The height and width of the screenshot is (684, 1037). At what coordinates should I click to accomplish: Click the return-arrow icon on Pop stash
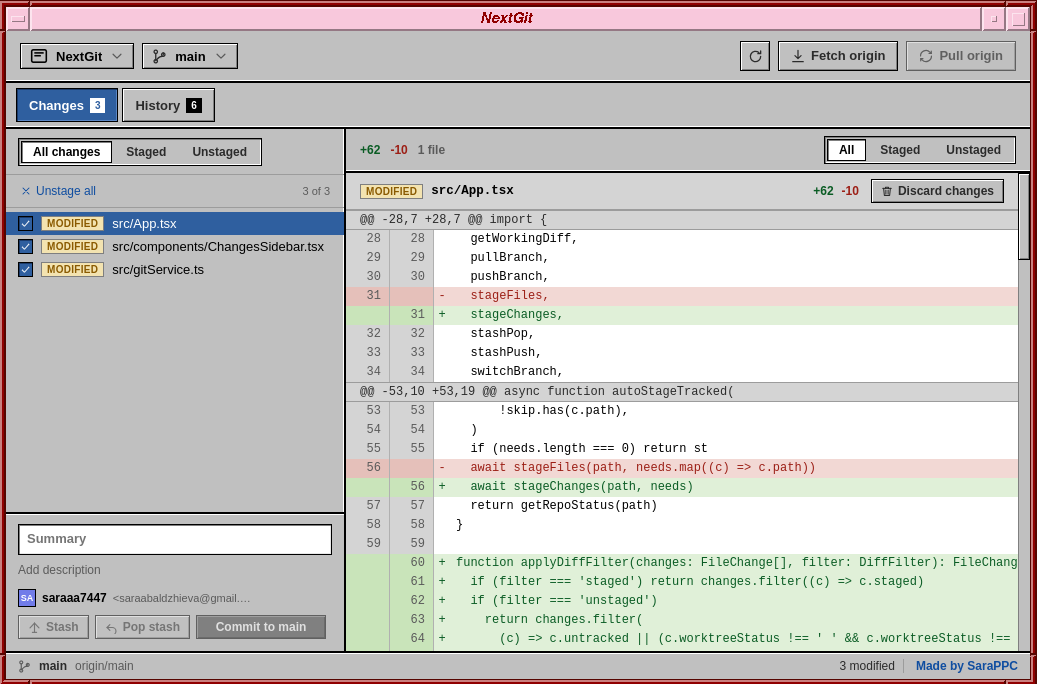tap(111, 627)
